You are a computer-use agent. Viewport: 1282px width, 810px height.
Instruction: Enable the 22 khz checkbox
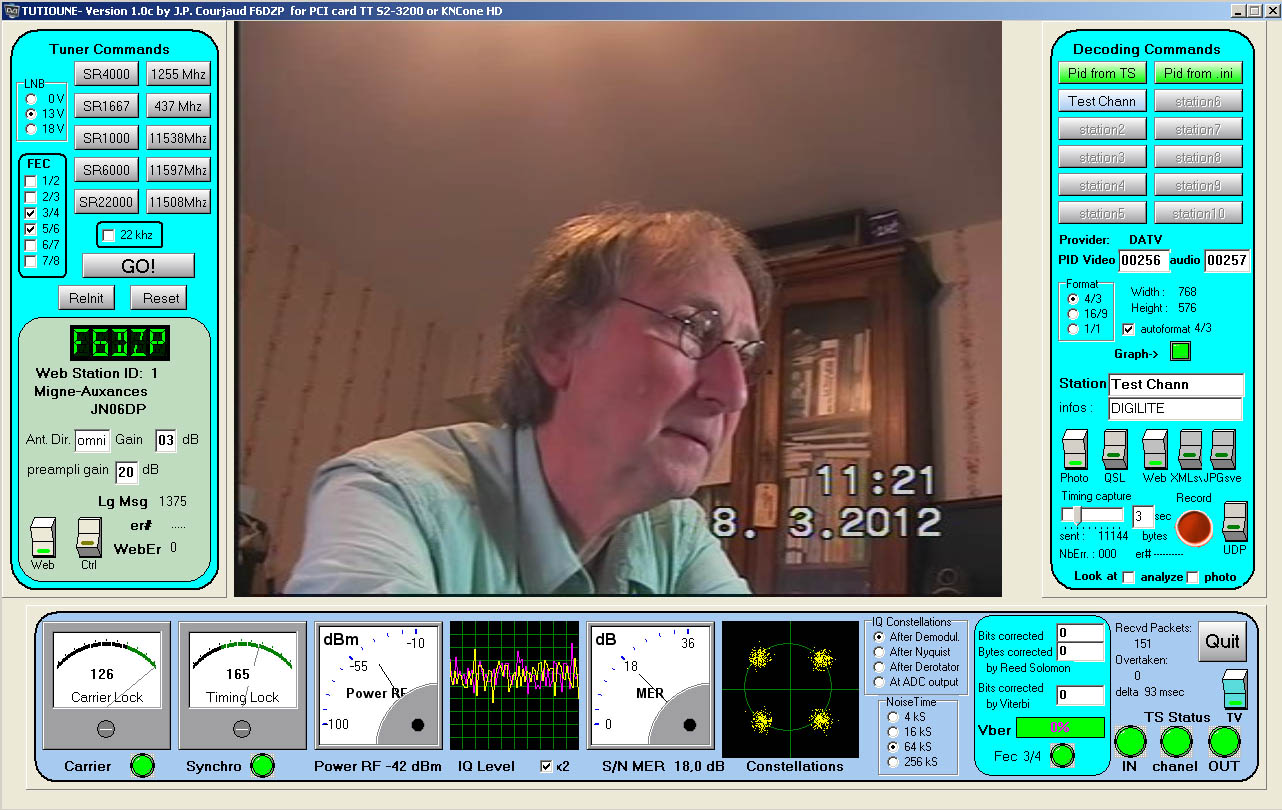(109, 235)
